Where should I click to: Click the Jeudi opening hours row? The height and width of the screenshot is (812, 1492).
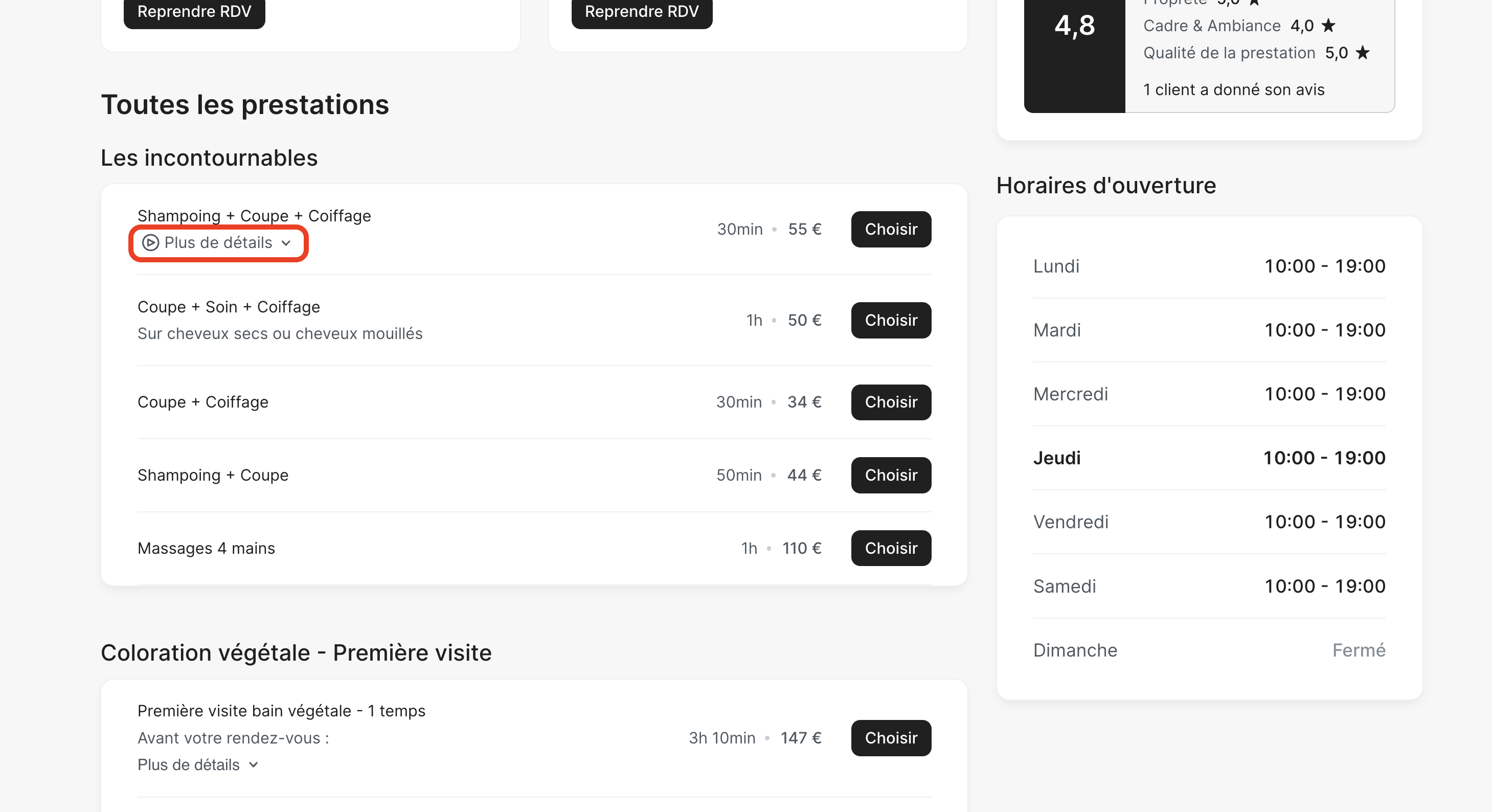1209,458
